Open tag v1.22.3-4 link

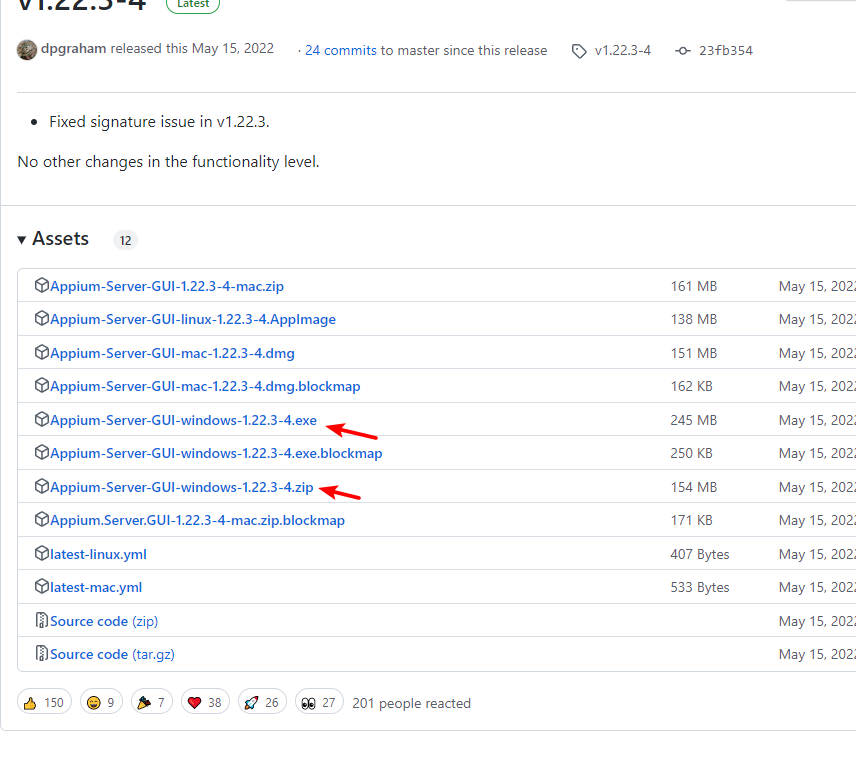coord(623,50)
